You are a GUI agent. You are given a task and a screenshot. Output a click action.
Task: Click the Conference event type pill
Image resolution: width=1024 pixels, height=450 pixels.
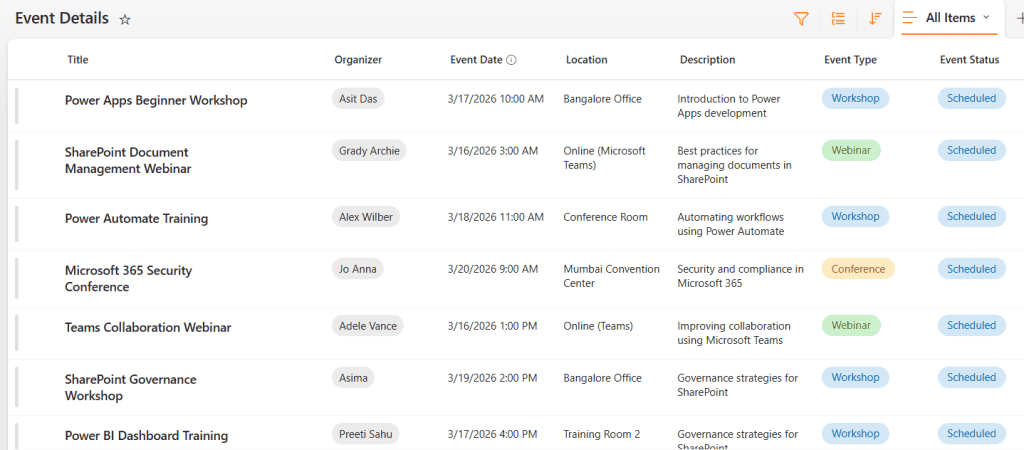click(858, 269)
